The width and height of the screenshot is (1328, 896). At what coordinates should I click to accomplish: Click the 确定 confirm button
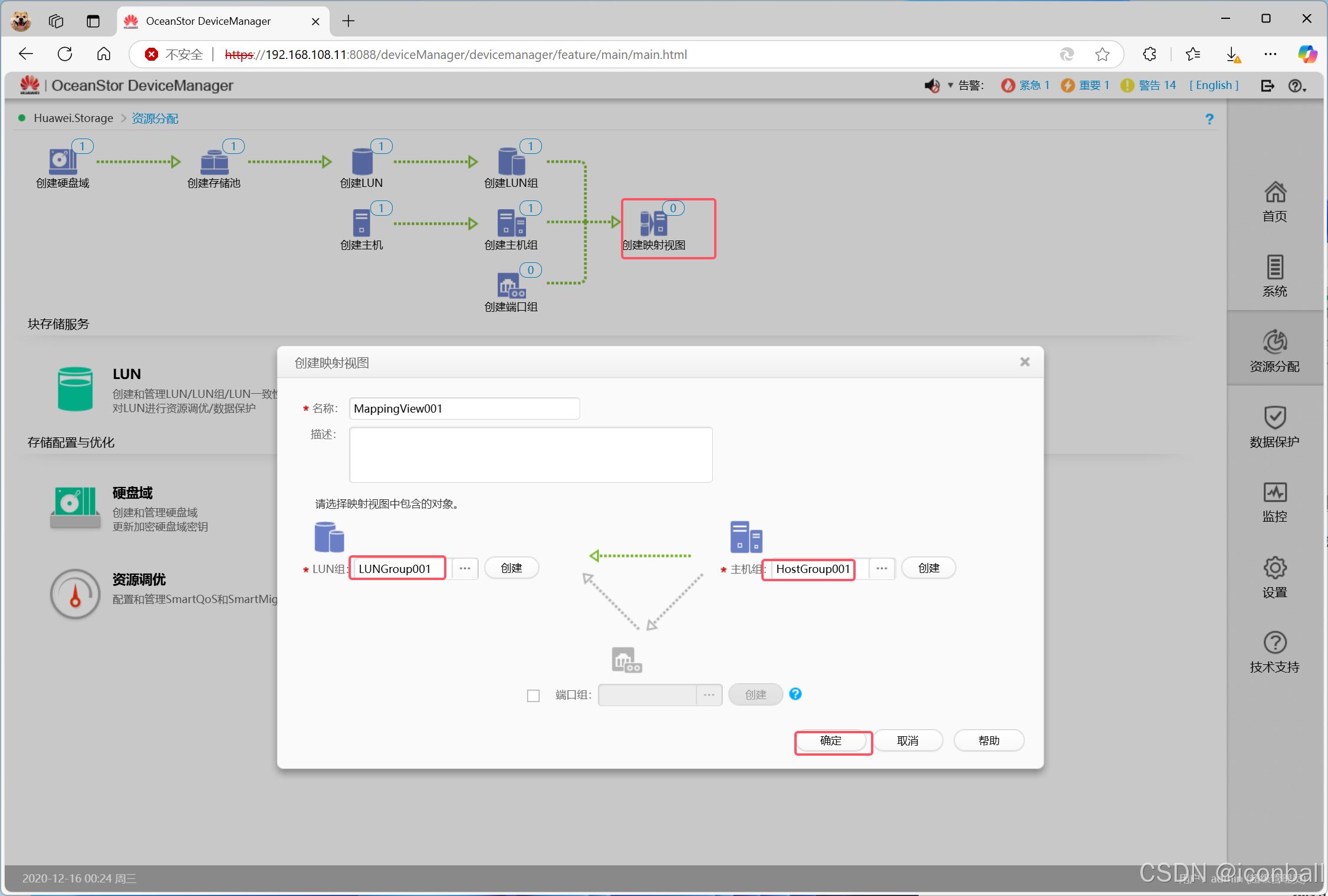point(831,741)
